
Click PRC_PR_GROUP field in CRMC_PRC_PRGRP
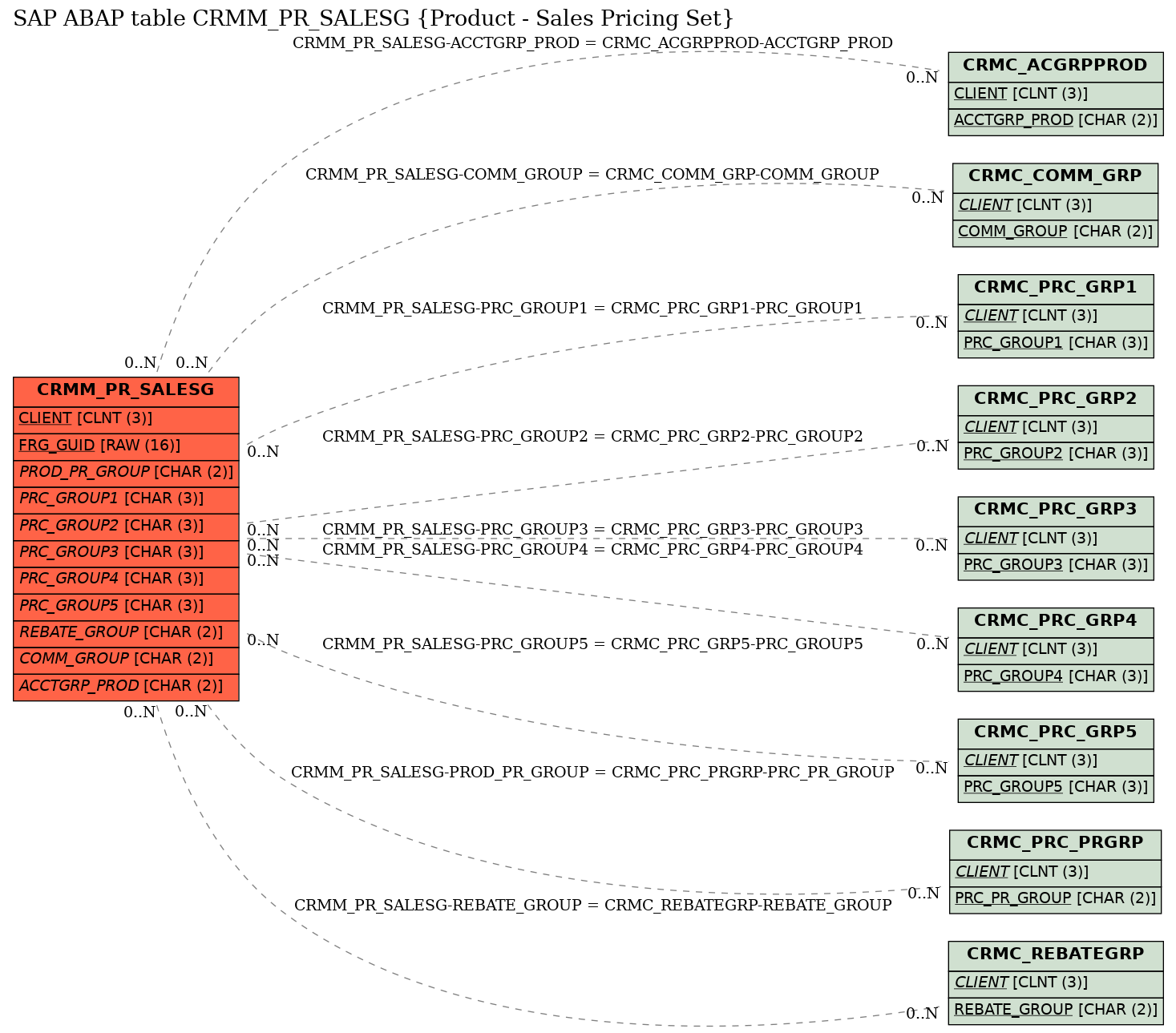click(1055, 899)
